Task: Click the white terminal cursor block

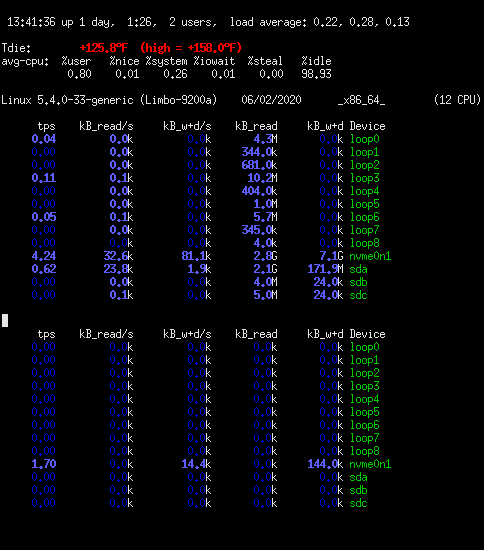Action: (5, 320)
